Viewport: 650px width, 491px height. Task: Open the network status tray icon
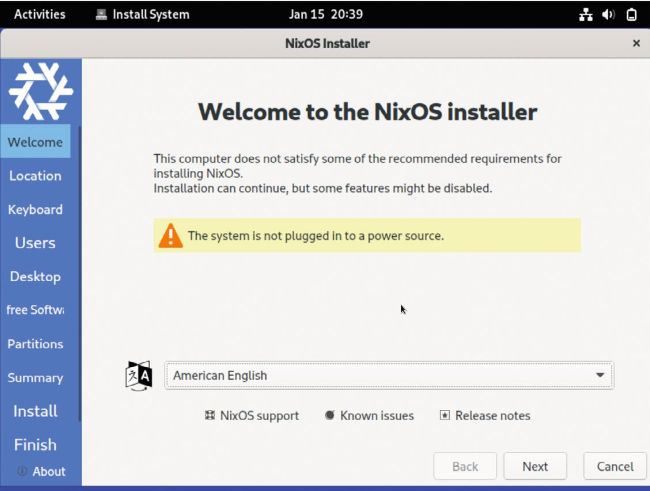click(x=586, y=15)
